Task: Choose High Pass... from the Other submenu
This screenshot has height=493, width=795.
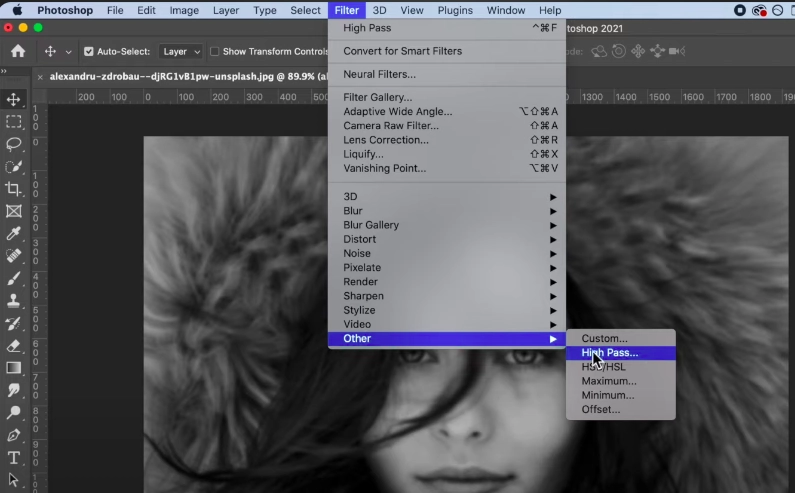Action: [x=610, y=353]
